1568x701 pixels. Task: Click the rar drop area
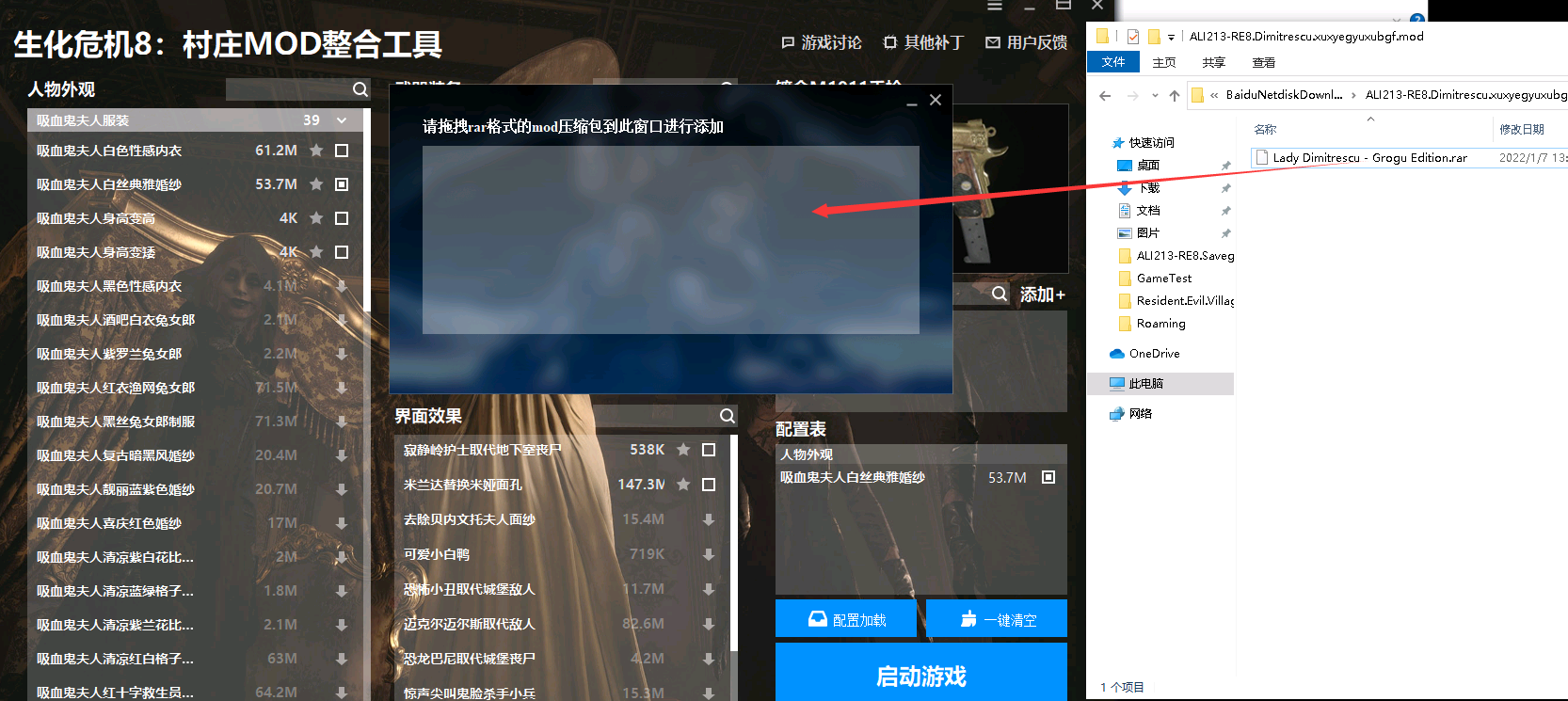(x=670, y=239)
